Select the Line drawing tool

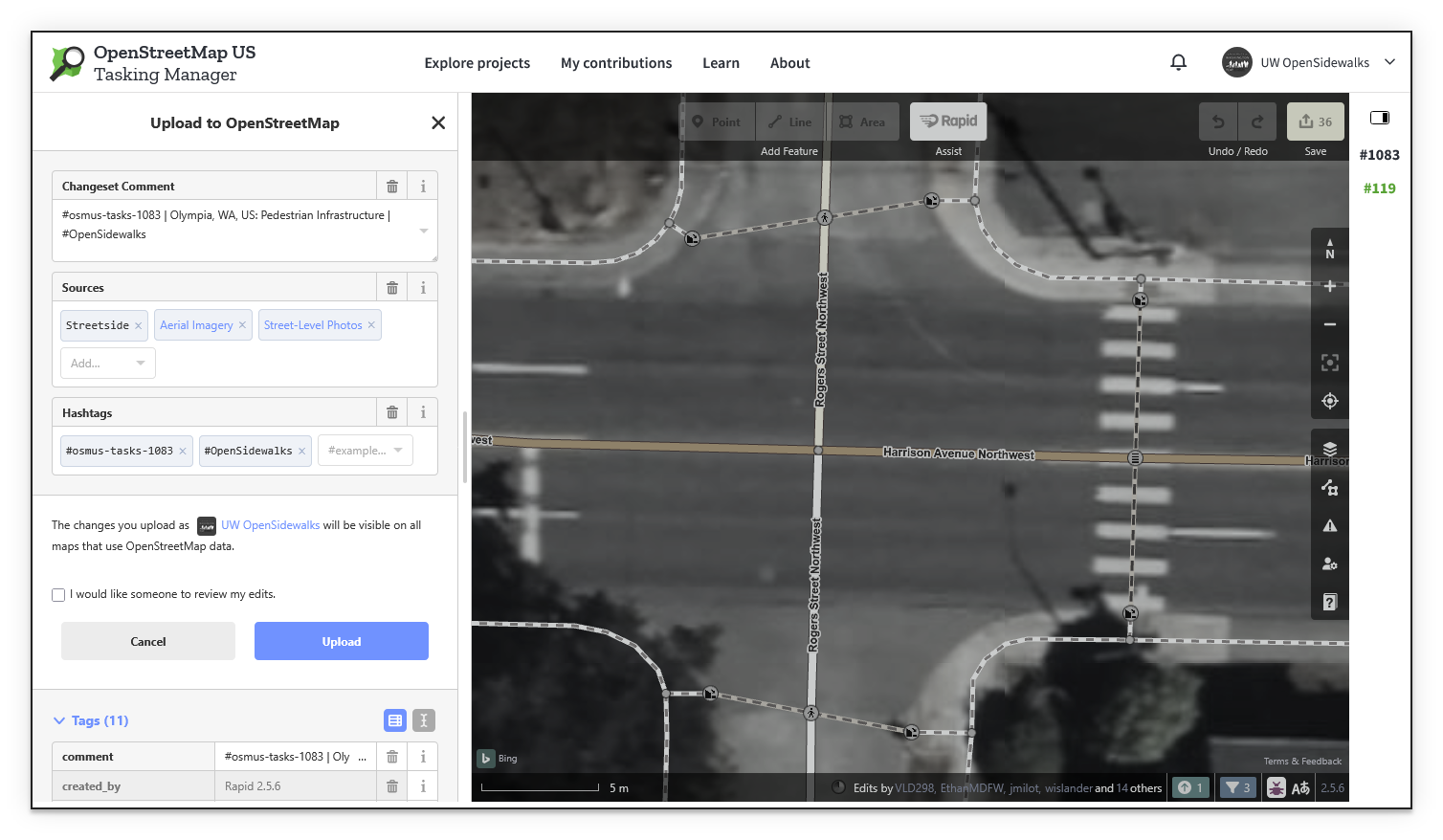point(789,122)
